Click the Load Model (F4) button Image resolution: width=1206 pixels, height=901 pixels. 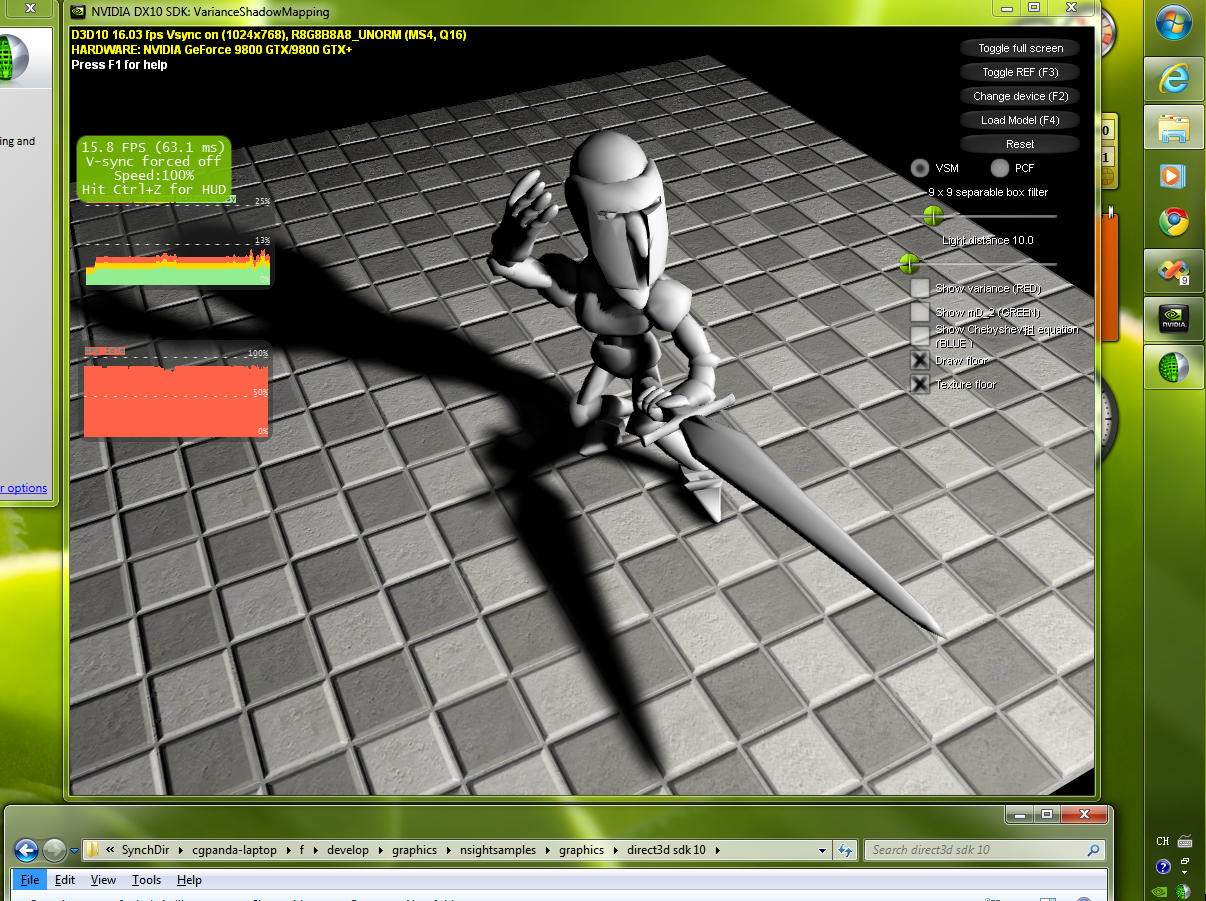point(1020,120)
